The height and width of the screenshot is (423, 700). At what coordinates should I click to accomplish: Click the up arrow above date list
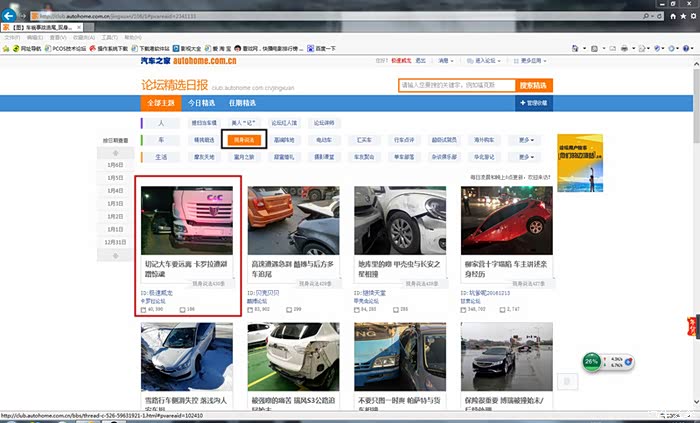[x=116, y=152]
